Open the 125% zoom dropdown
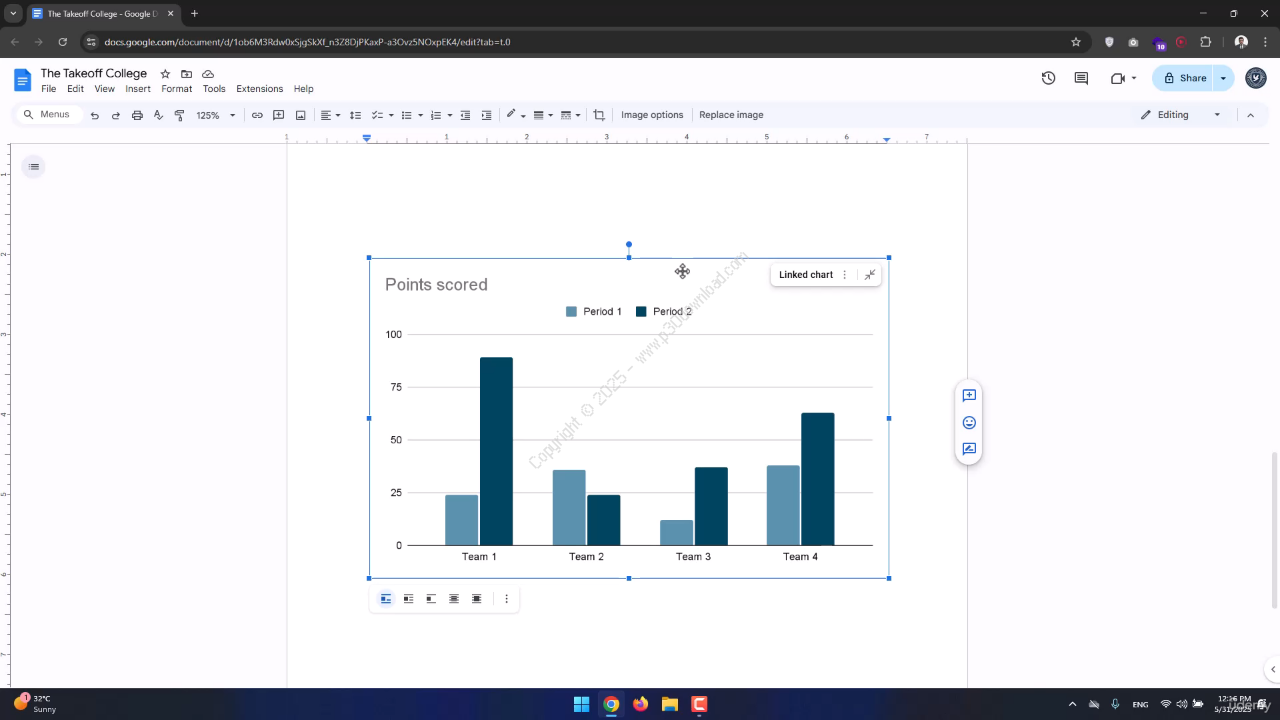The width and height of the screenshot is (1280, 720). (x=216, y=115)
